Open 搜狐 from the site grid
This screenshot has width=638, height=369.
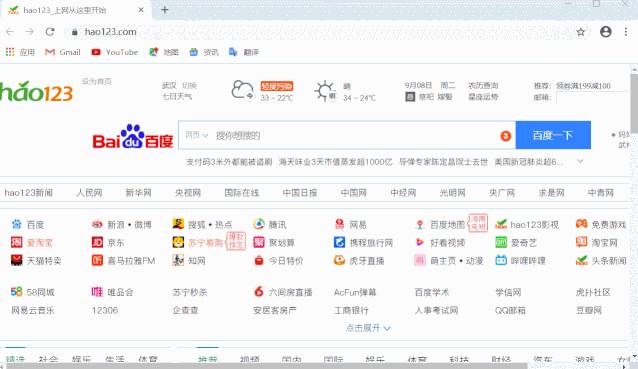pos(197,224)
